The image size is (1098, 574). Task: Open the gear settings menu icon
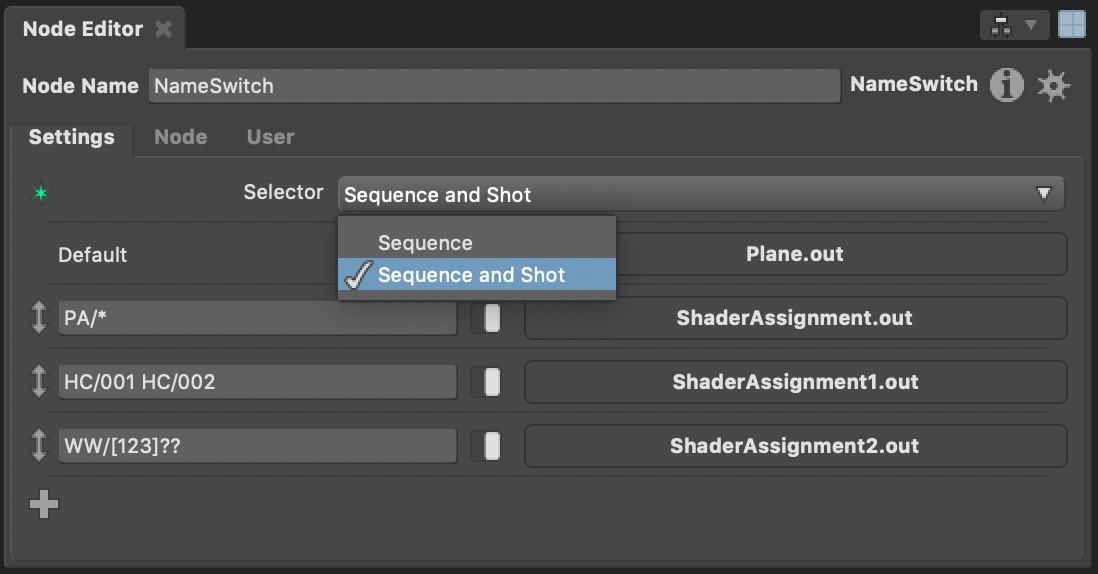[1053, 86]
